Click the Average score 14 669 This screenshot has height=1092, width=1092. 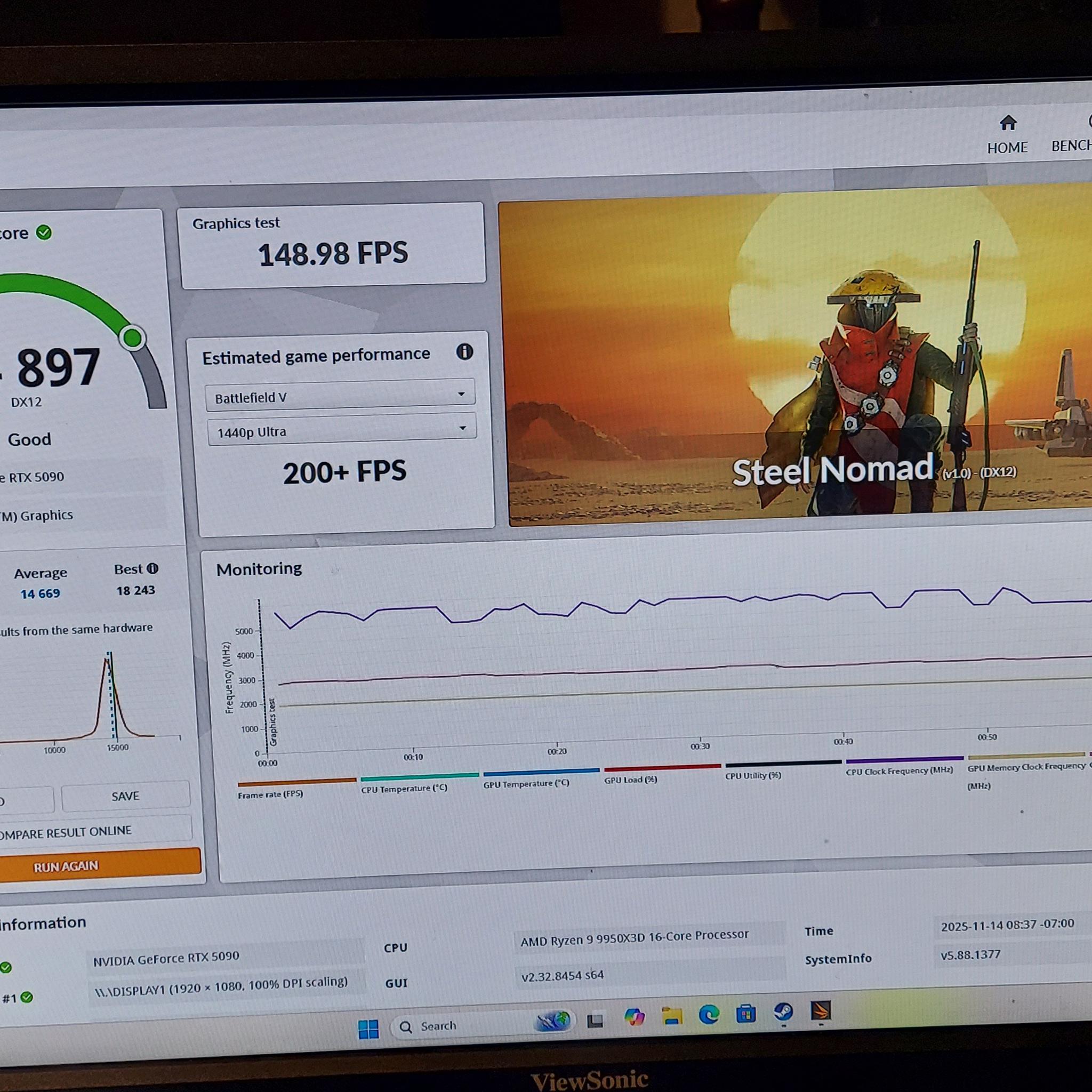(40, 593)
